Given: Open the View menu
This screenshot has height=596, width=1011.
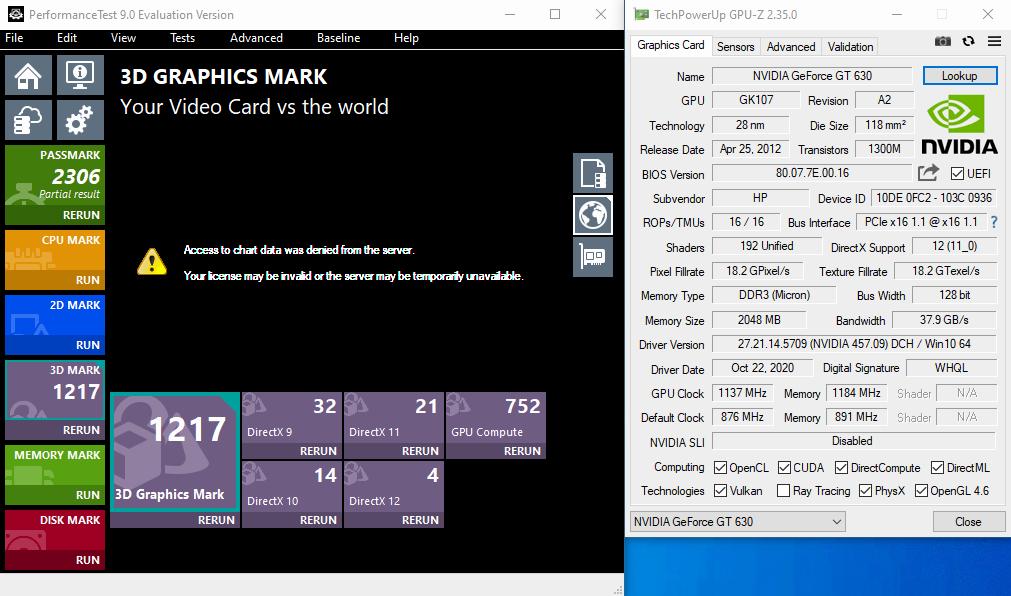Looking at the screenshot, I should coord(123,38).
